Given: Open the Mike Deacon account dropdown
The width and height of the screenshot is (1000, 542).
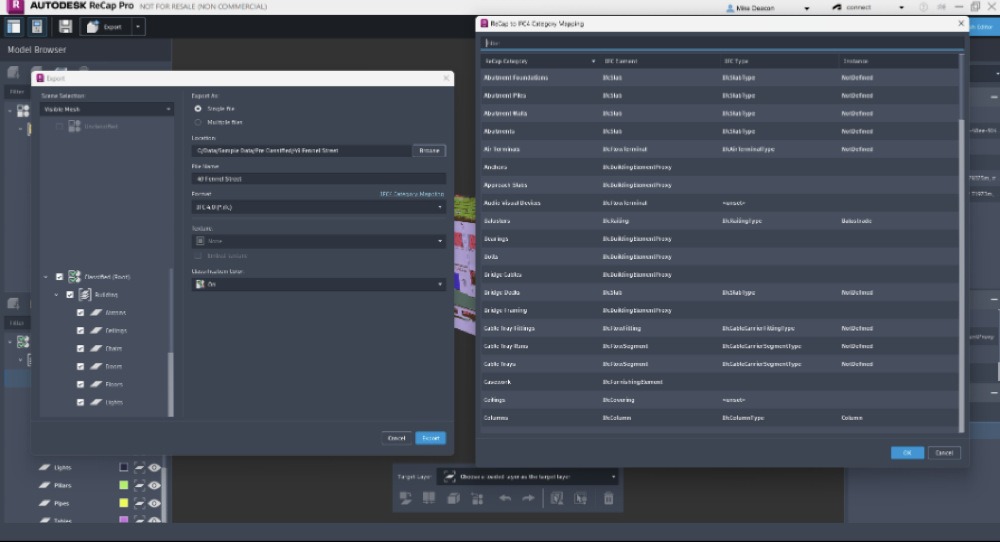Looking at the screenshot, I should 806,8.
